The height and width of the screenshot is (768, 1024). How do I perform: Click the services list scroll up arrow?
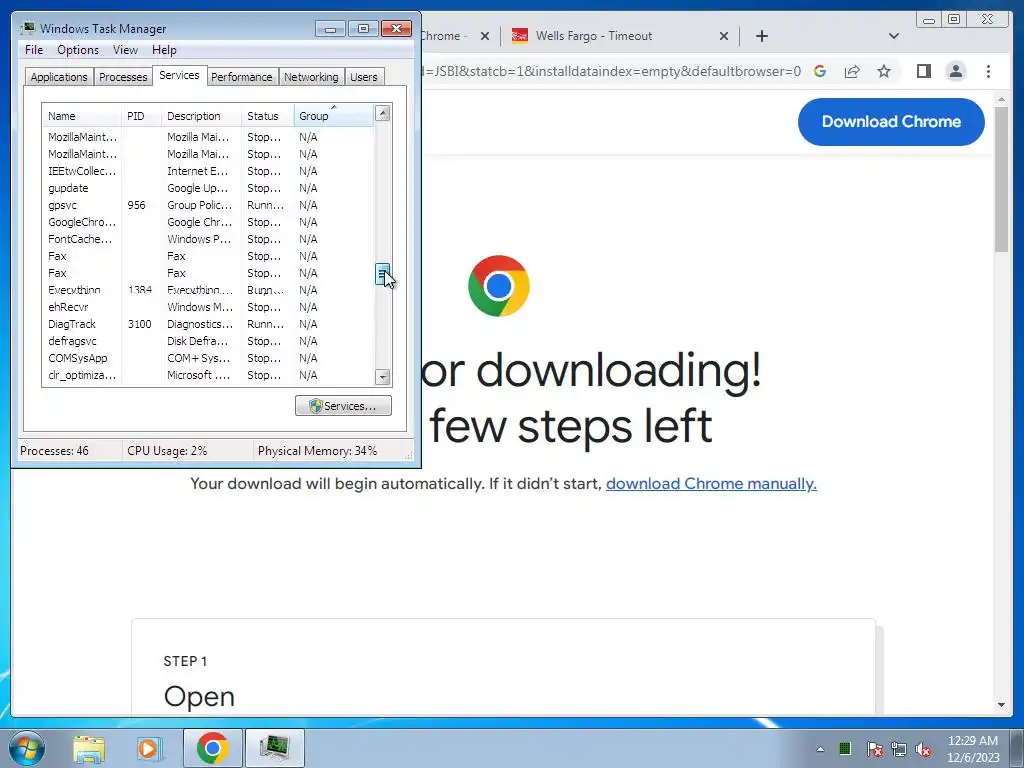[383, 114]
